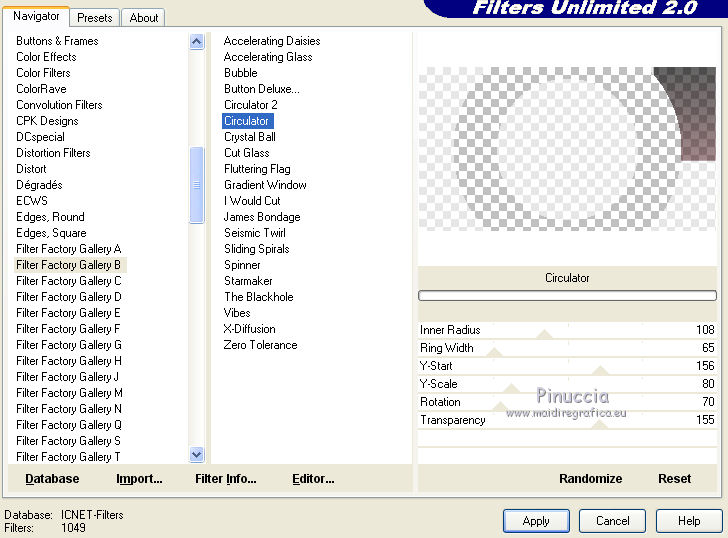728x538 pixels.
Task: Select Convolution Filters category
Action: click(x=59, y=105)
